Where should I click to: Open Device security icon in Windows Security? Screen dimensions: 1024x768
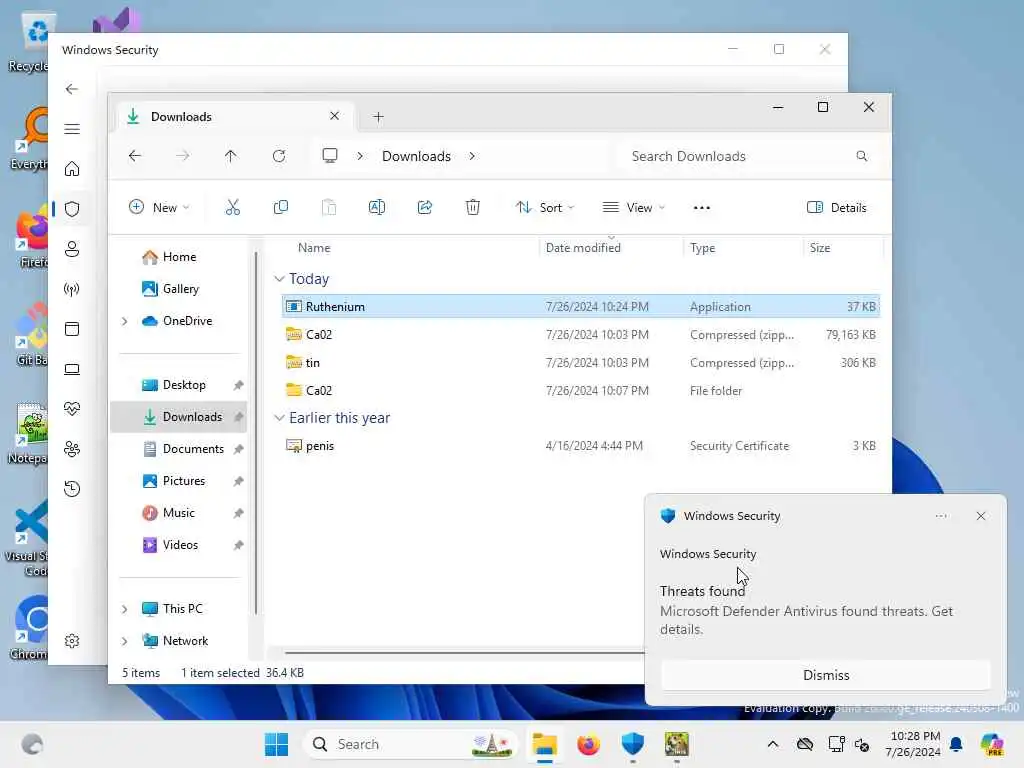tap(72, 369)
